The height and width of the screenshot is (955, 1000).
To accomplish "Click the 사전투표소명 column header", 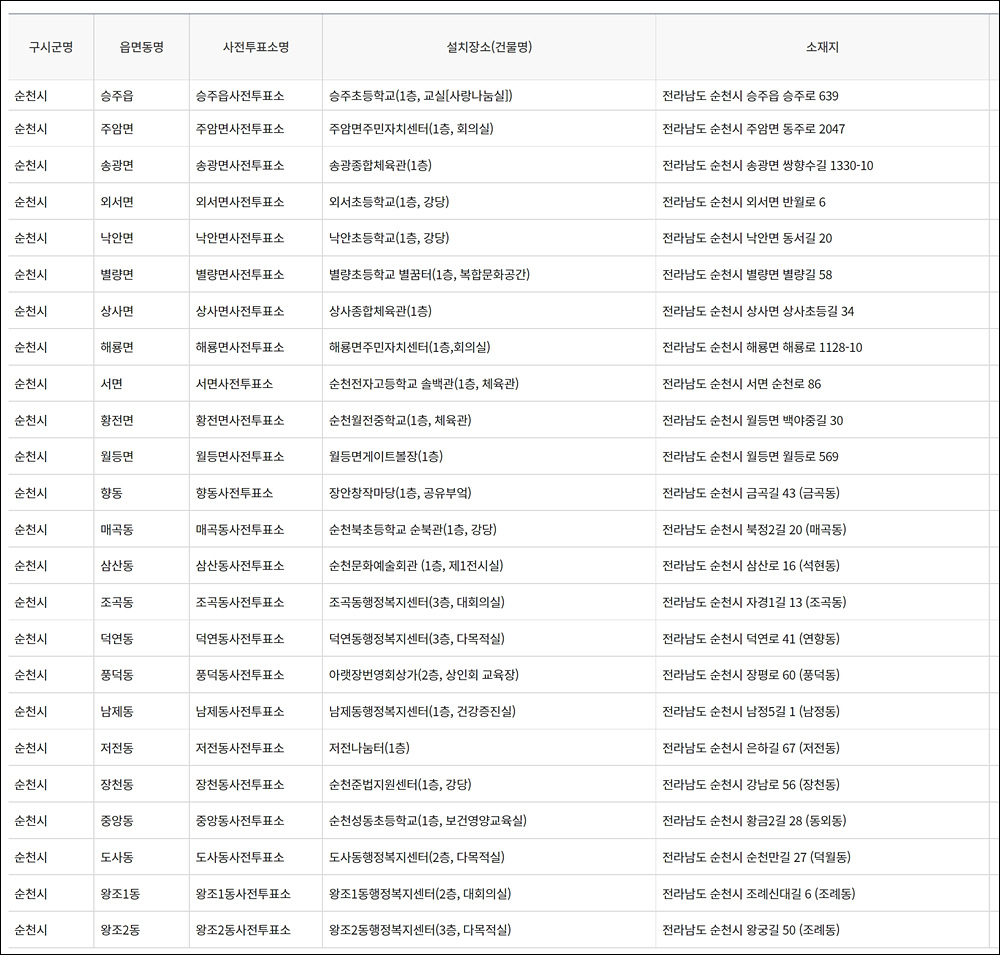I will click(x=256, y=47).
